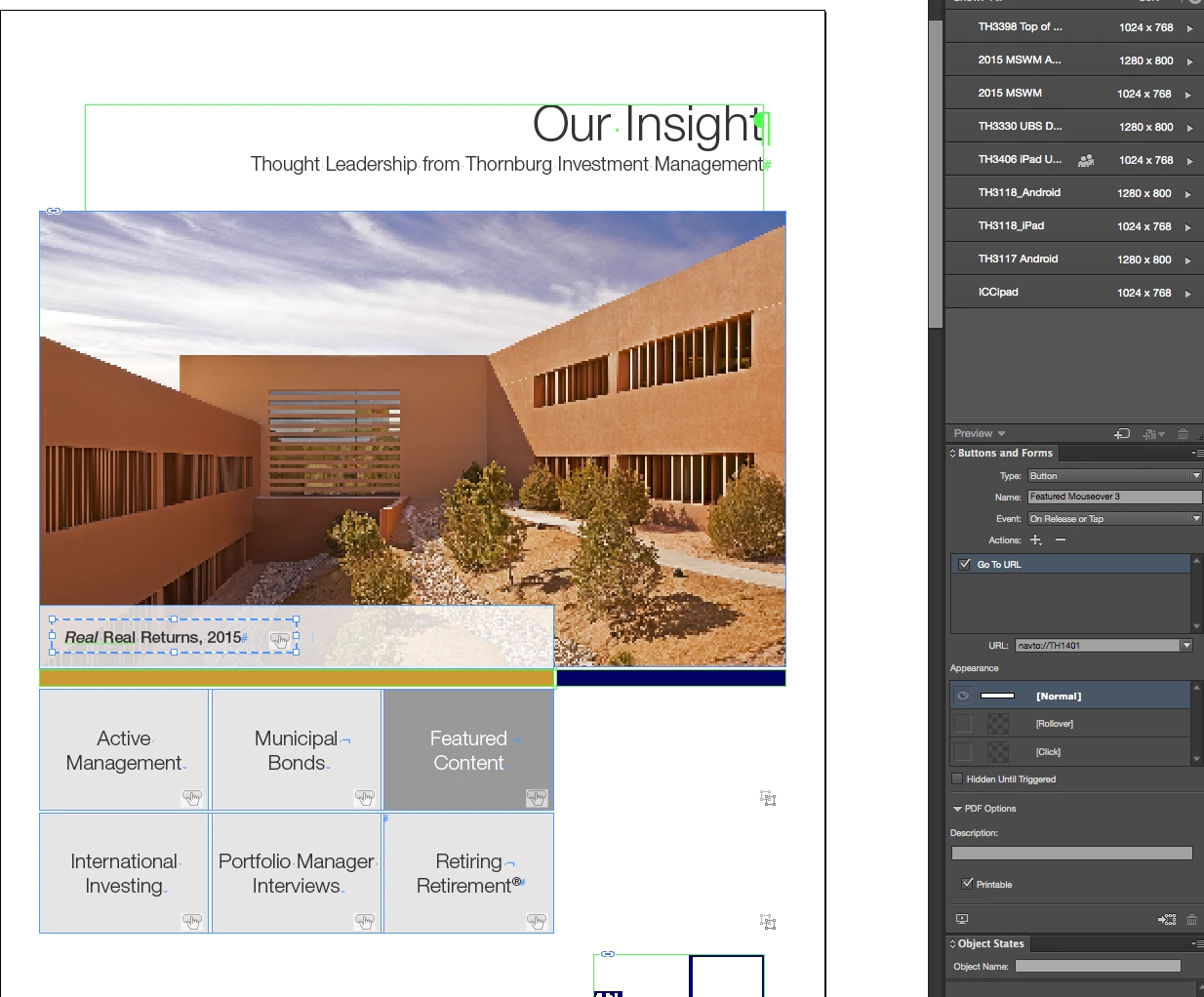Screen dimensions: 1204x997
Task: Select the International Investing button tile
Action: click(124, 873)
